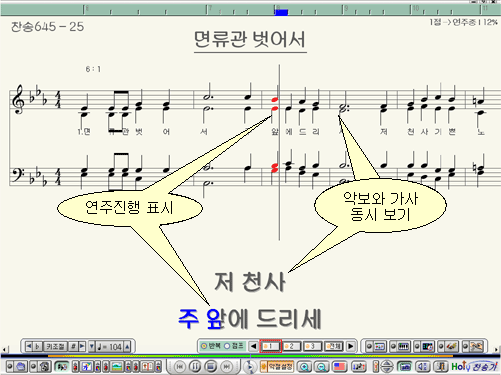Screen dimensions: 501x375
Task: Select verse 2 button
Action: (292, 346)
